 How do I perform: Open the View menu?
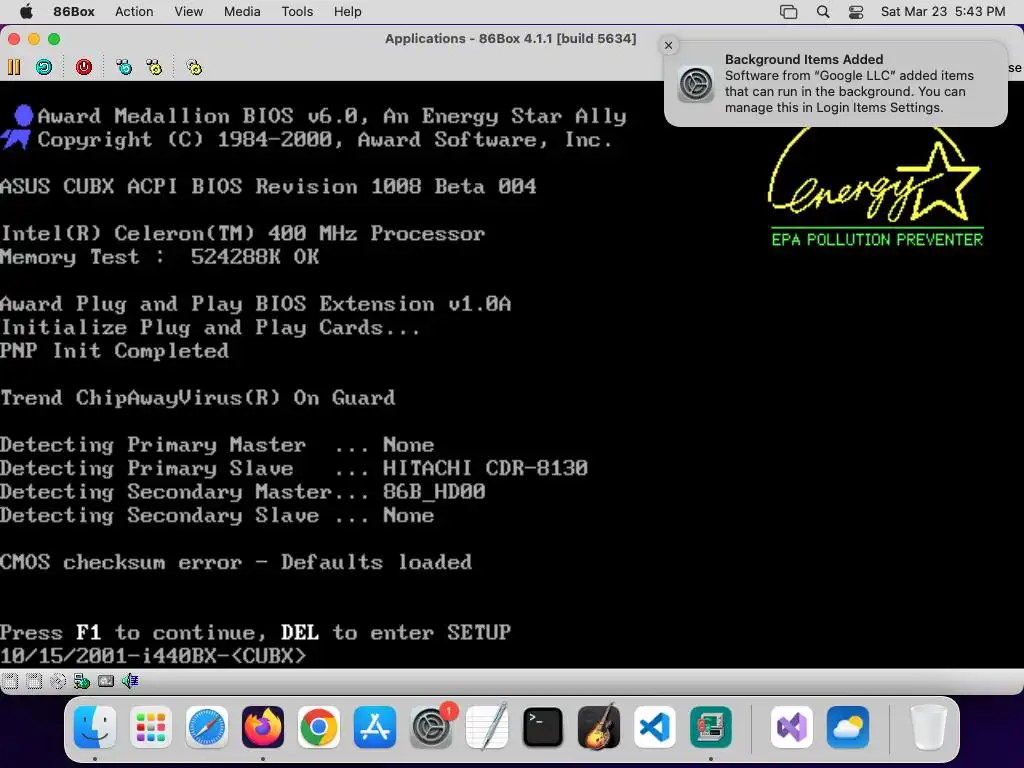[188, 12]
